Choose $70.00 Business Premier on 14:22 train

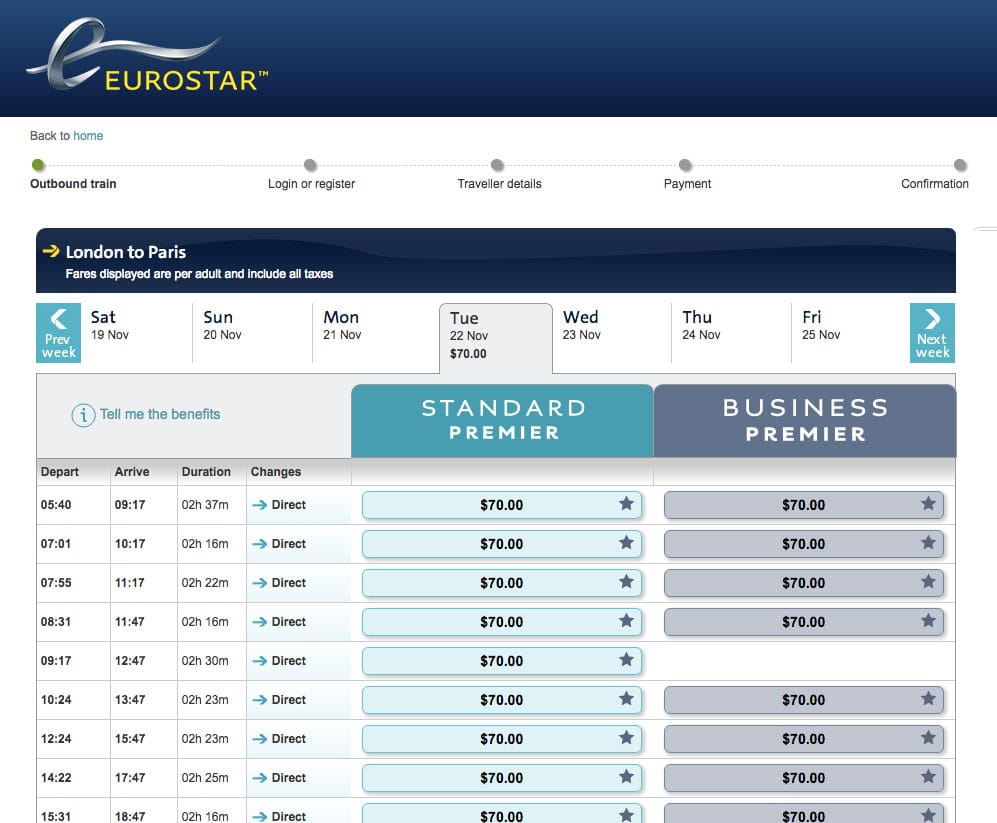804,777
